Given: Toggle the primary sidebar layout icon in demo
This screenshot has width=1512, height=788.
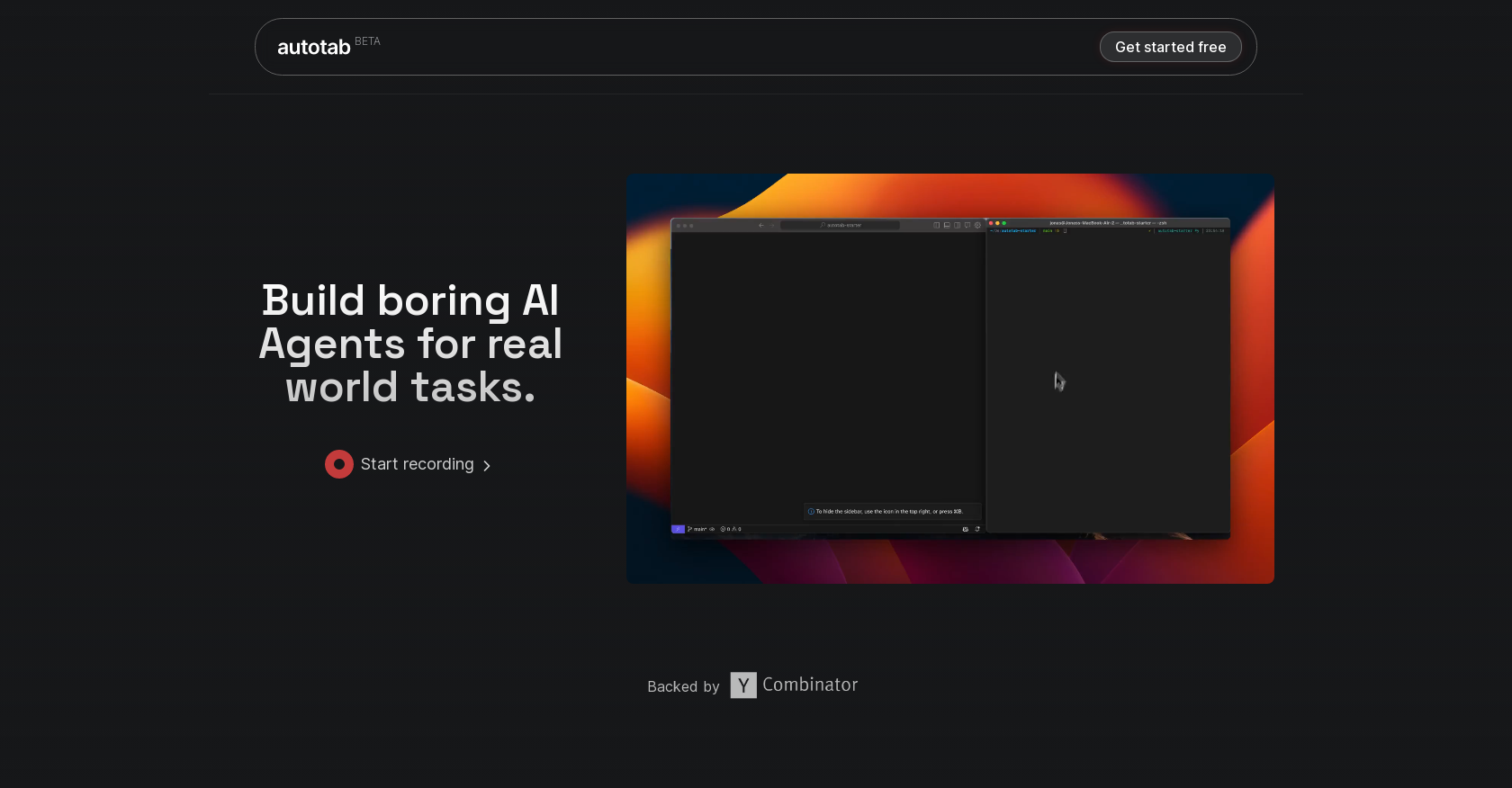Looking at the screenshot, I should (x=937, y=225).
